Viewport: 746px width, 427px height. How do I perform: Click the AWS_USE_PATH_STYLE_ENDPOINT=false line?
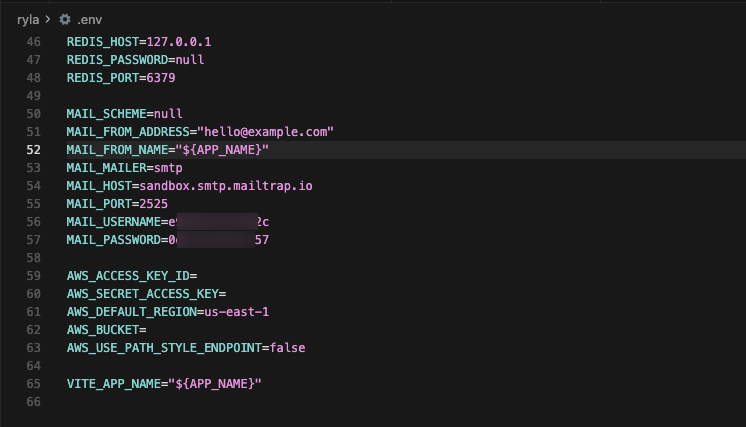[186, 348]
